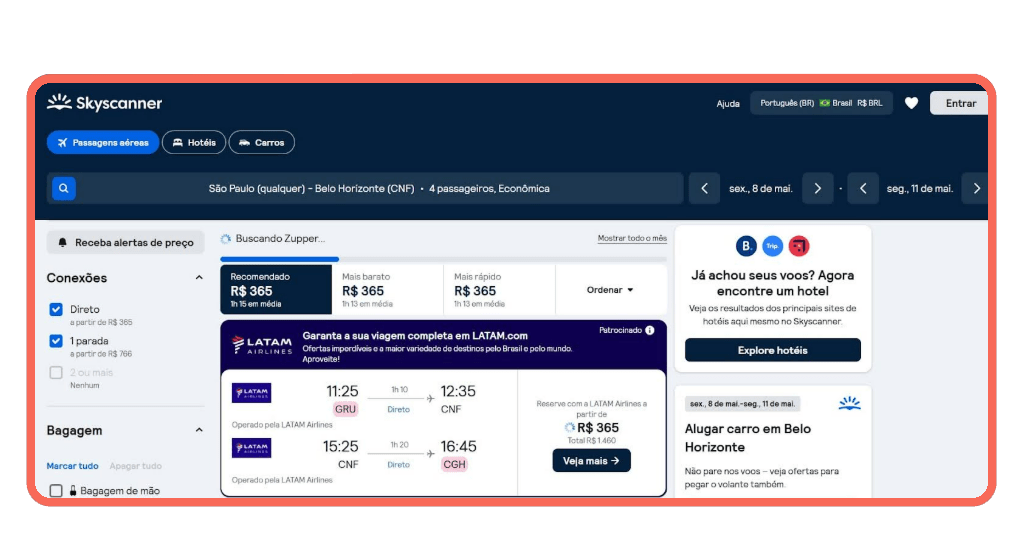This screenshot has height=536, width=1024.
Task: Click the route search field
Action: (x=378, y=188)
